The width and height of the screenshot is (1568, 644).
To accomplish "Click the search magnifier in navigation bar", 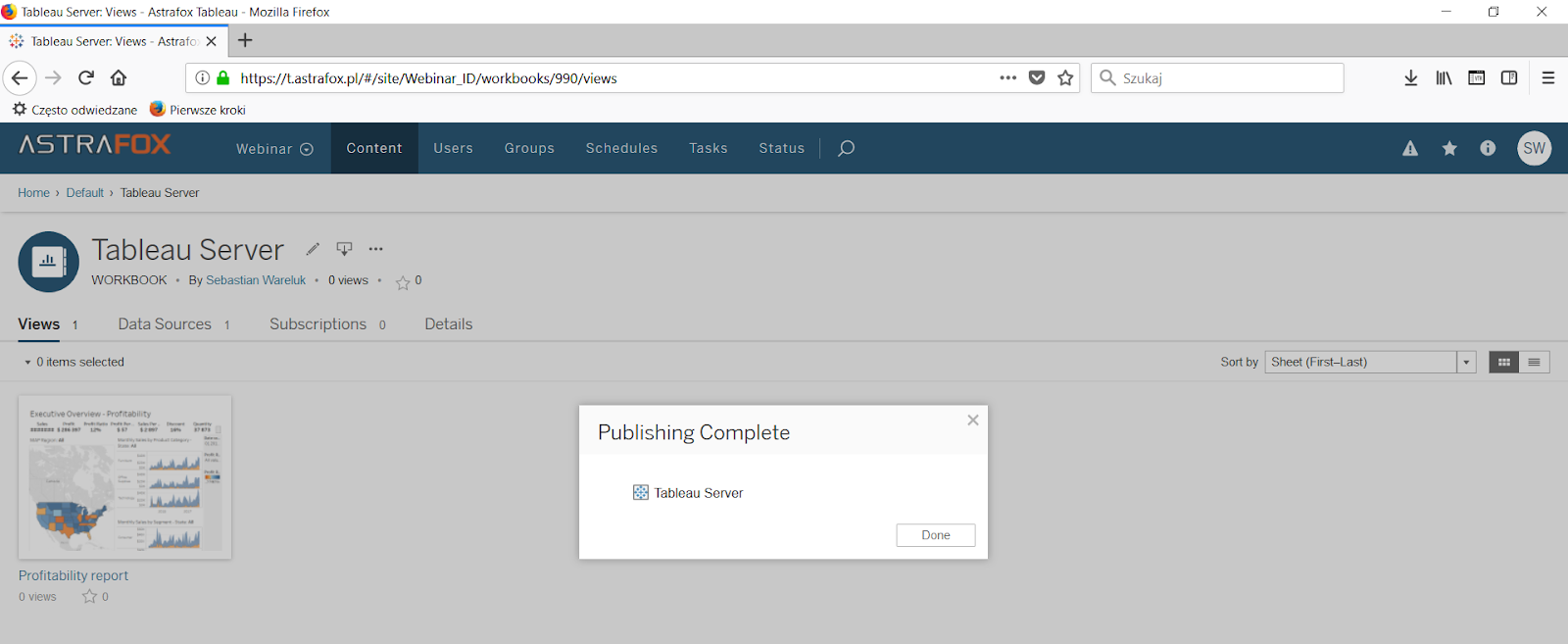I will tap(846, 149).
